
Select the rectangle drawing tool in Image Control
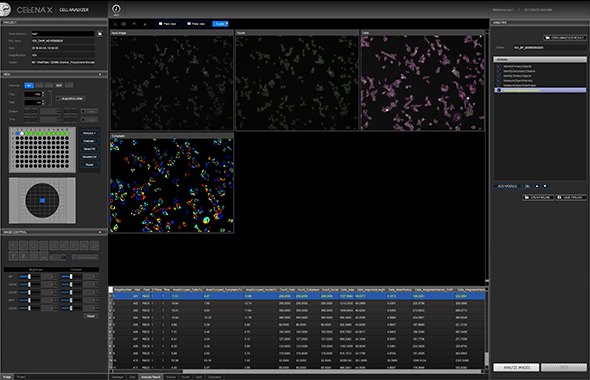pyautogui.click(x=44, y=245)
